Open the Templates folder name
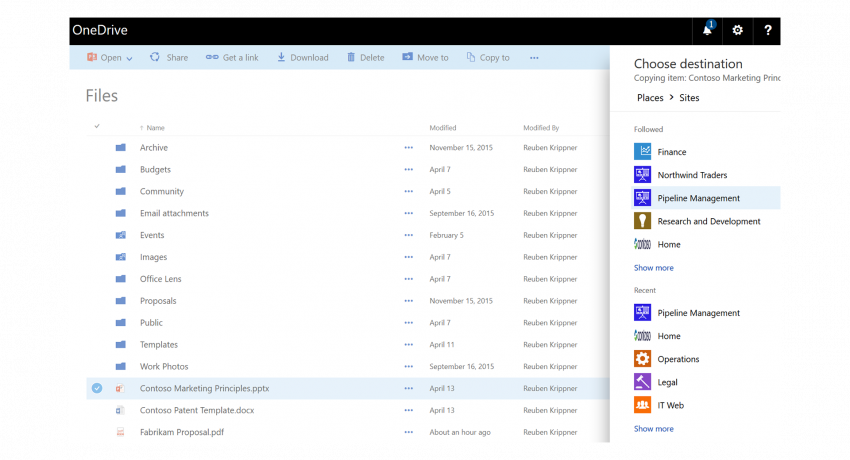Image resolution: width=850 pixels, height=460 pixels. pos(158,345)
